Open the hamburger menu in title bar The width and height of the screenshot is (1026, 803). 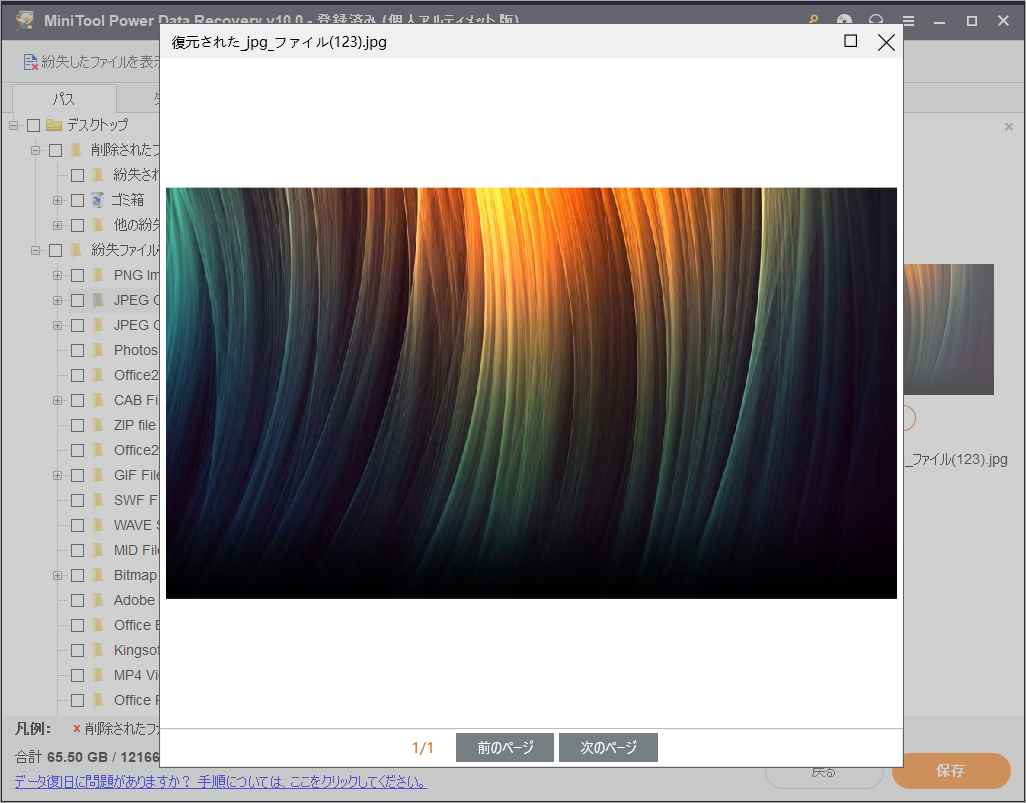908,21
